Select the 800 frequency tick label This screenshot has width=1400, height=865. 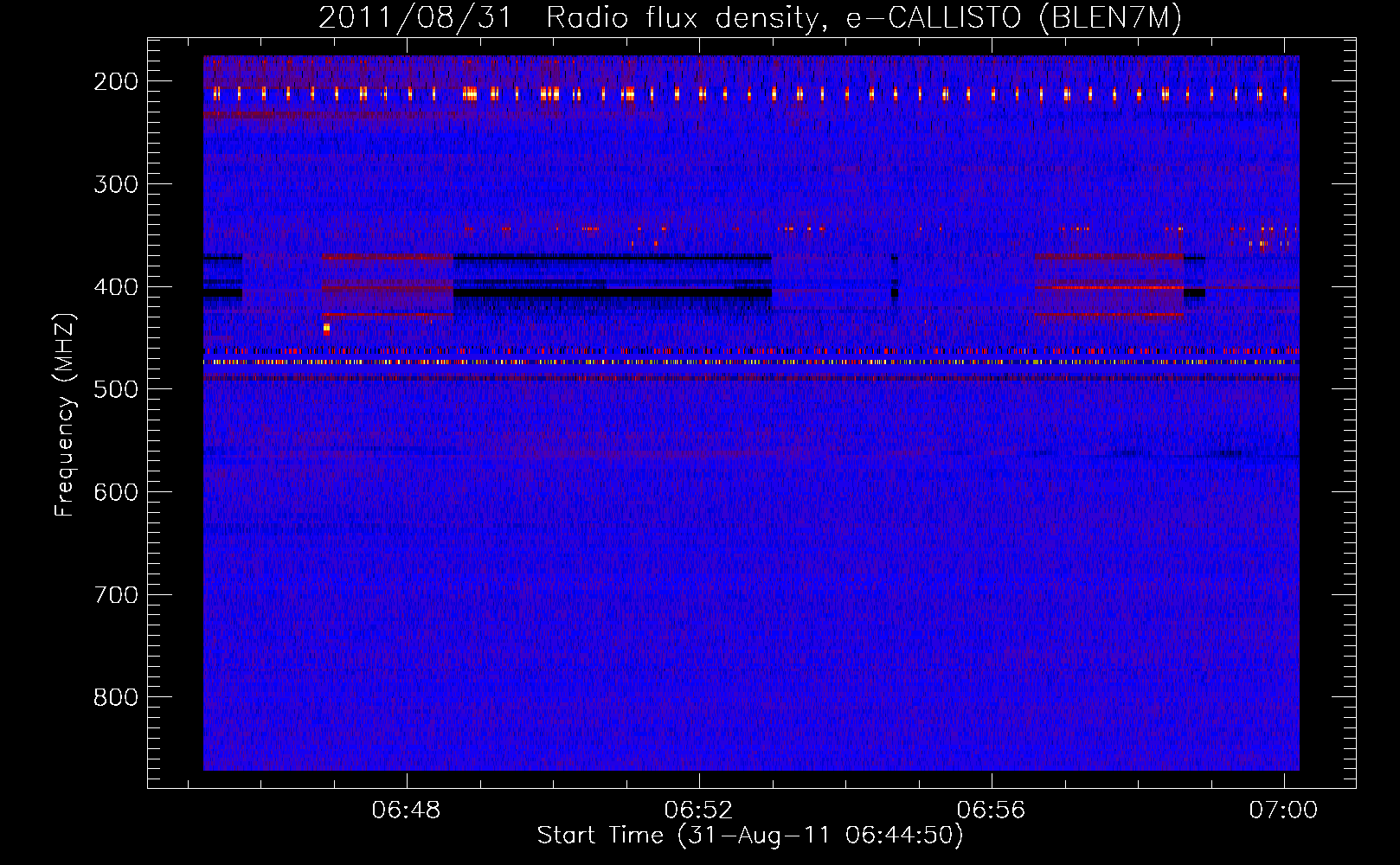116,697
